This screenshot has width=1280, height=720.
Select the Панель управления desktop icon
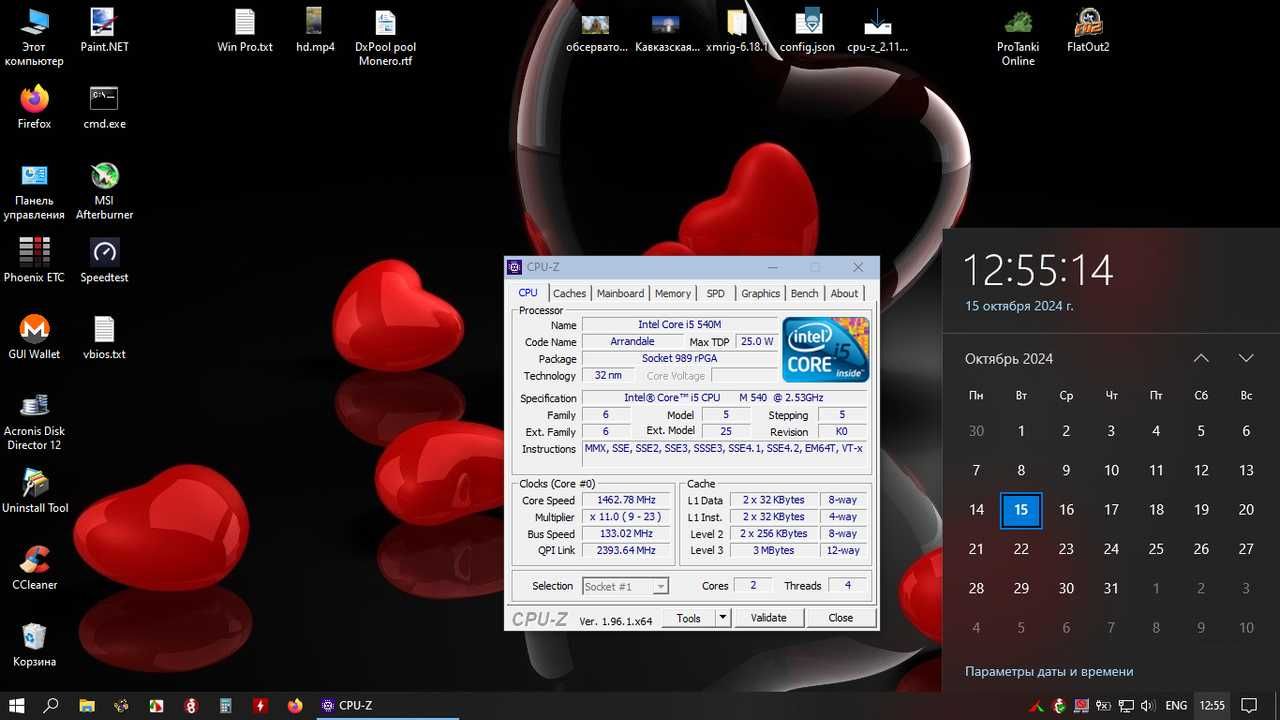(34, 190)
